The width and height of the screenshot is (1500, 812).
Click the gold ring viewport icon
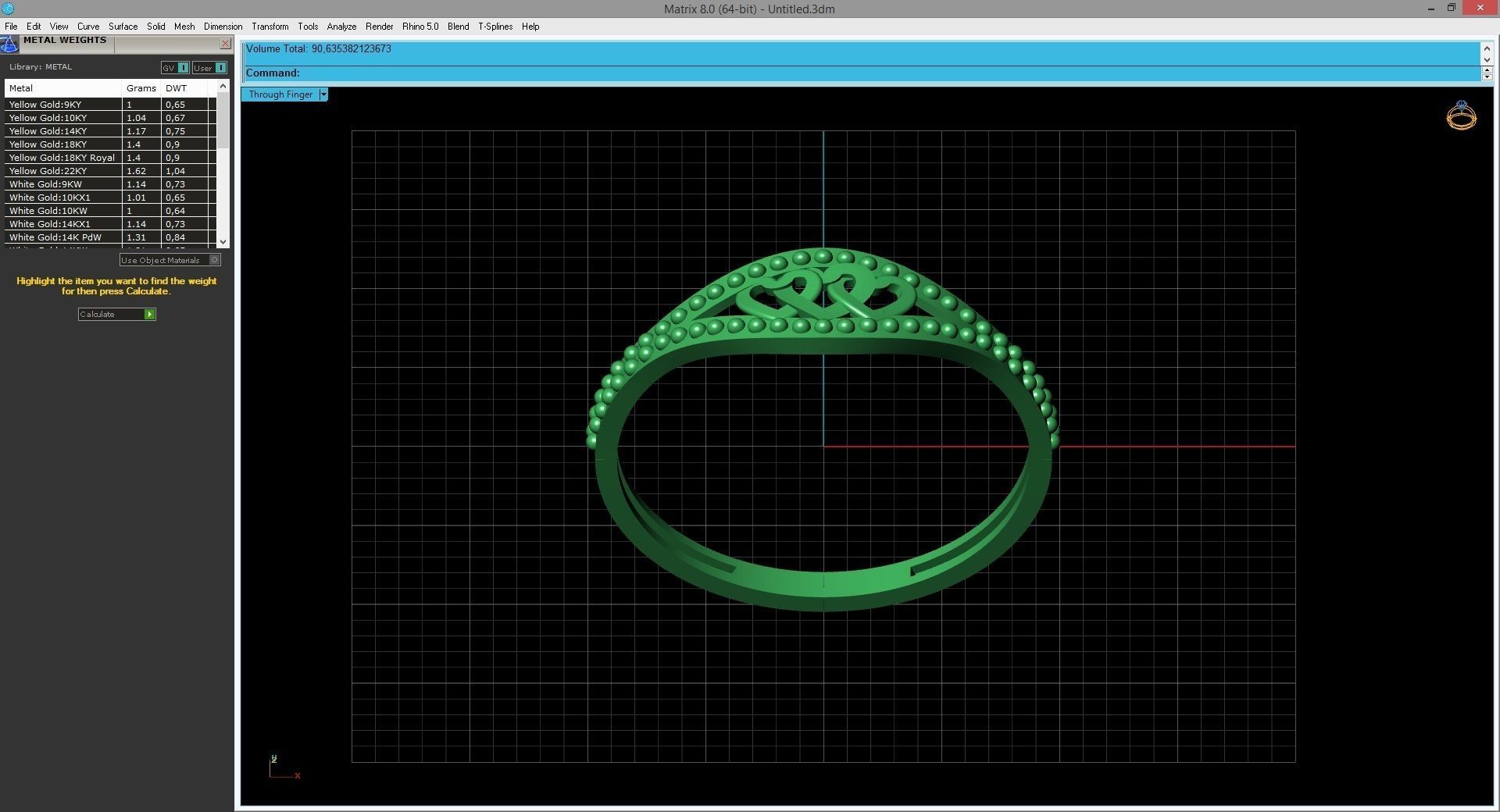click(x=1461, y=116)
